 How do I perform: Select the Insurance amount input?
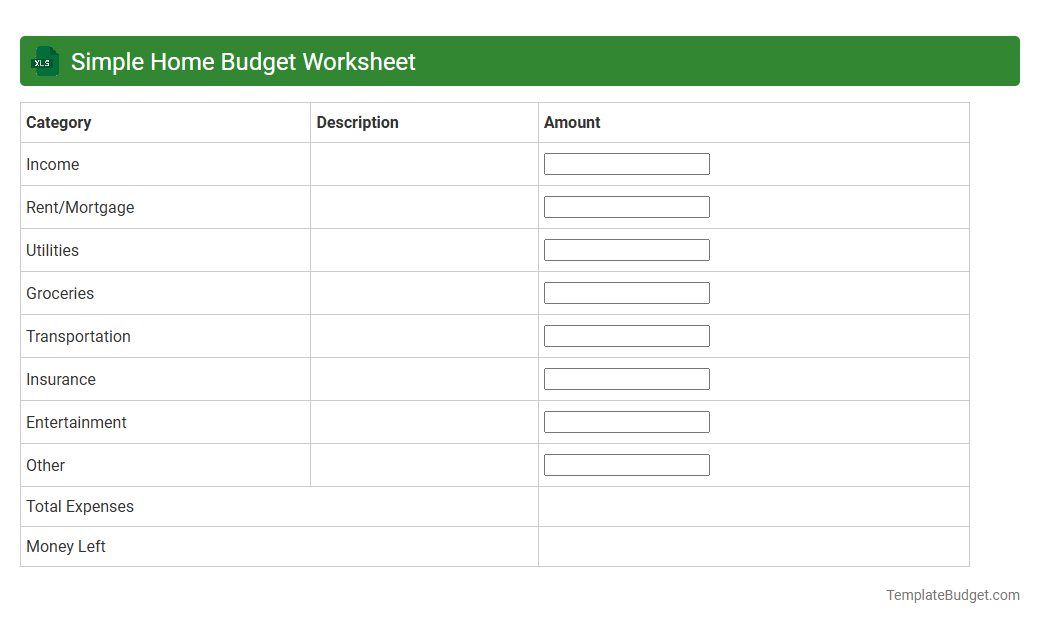626,378
